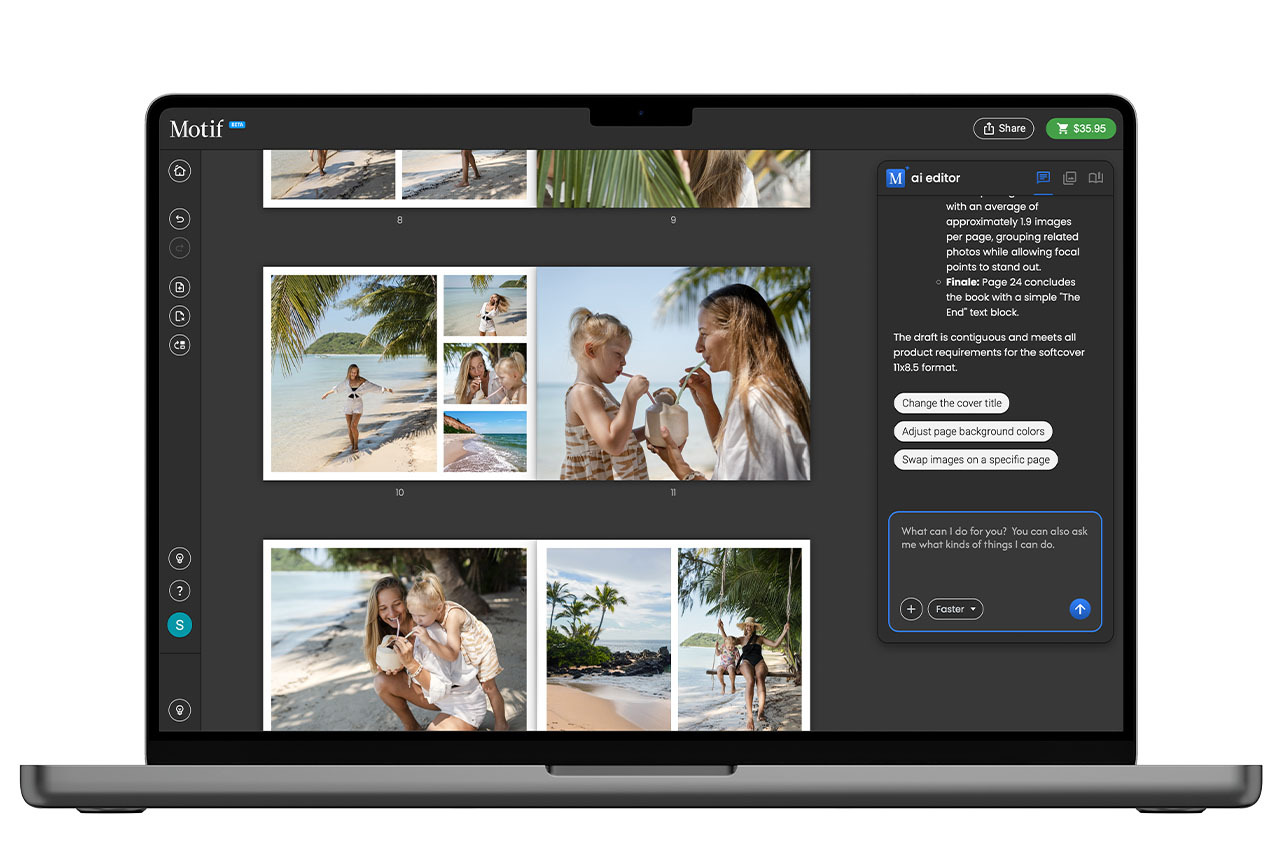Click the Swap images on a specific page chip
Viewport: 1280px width, 844px height.
975,459
